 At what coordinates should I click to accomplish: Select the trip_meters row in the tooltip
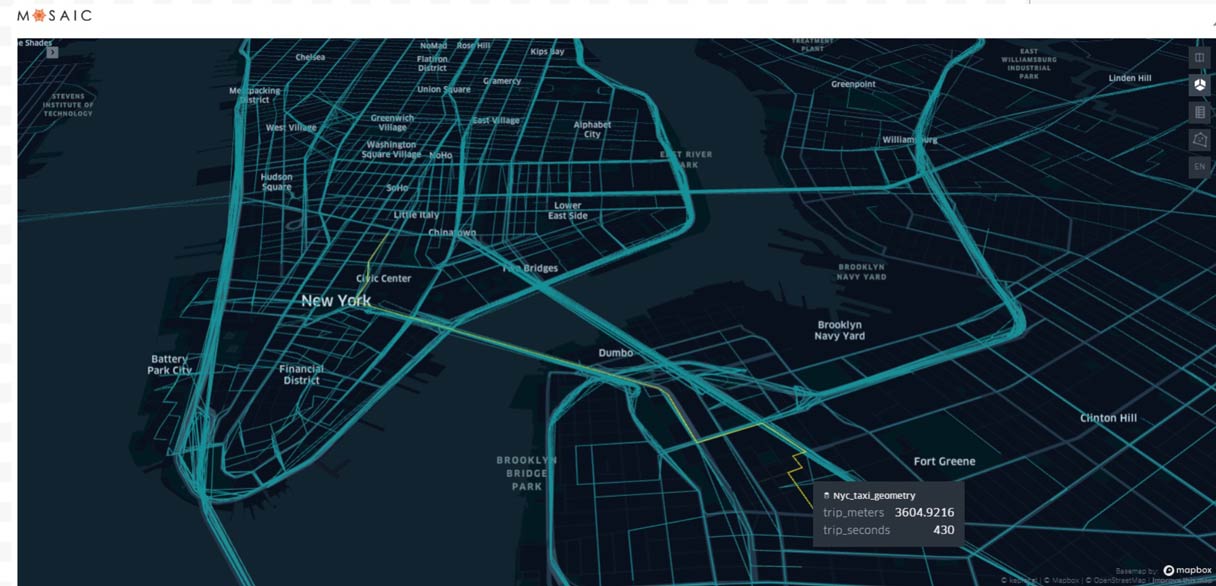[885, 512]
